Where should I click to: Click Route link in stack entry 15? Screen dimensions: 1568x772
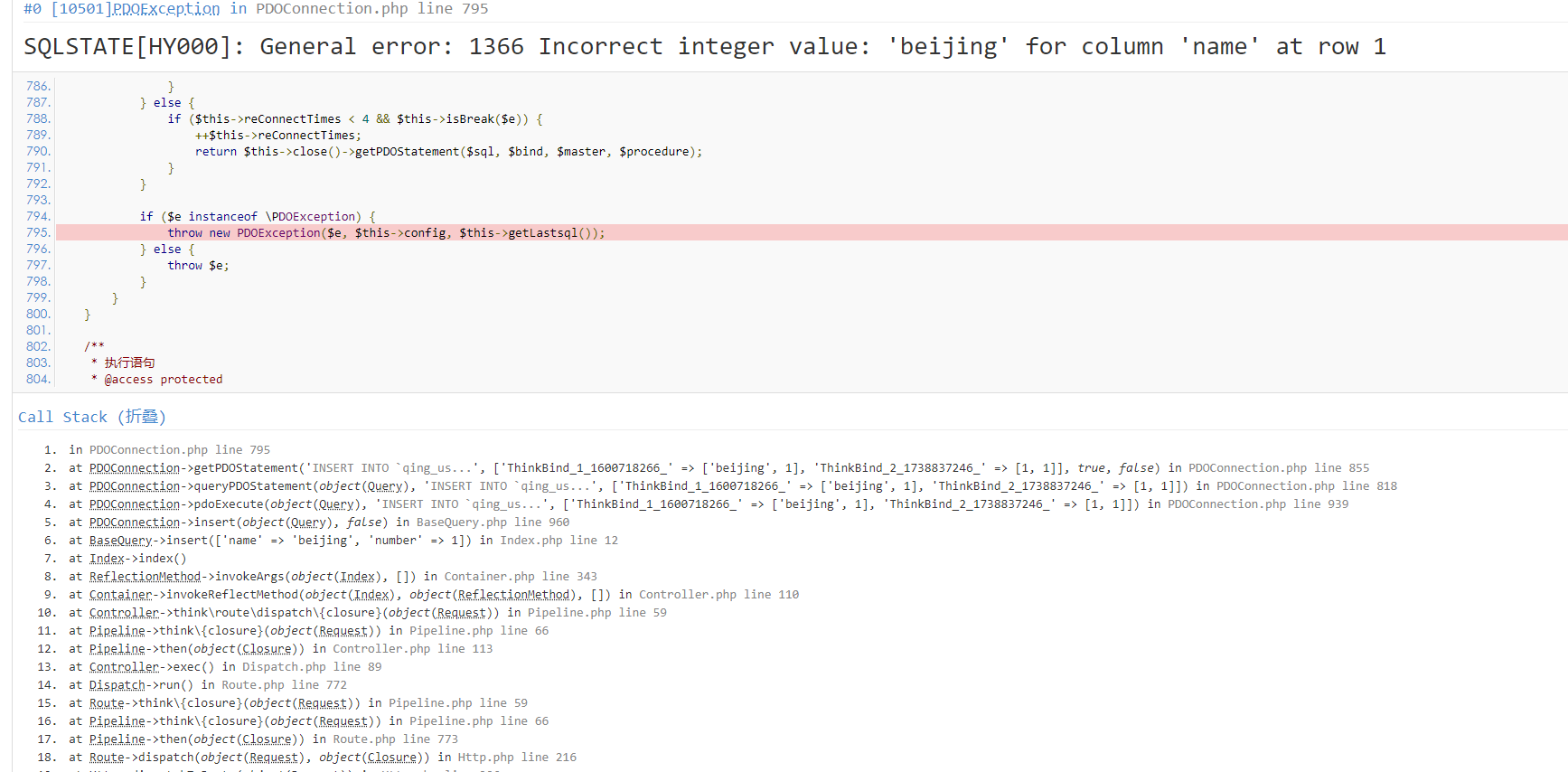(x=107, y=703)
